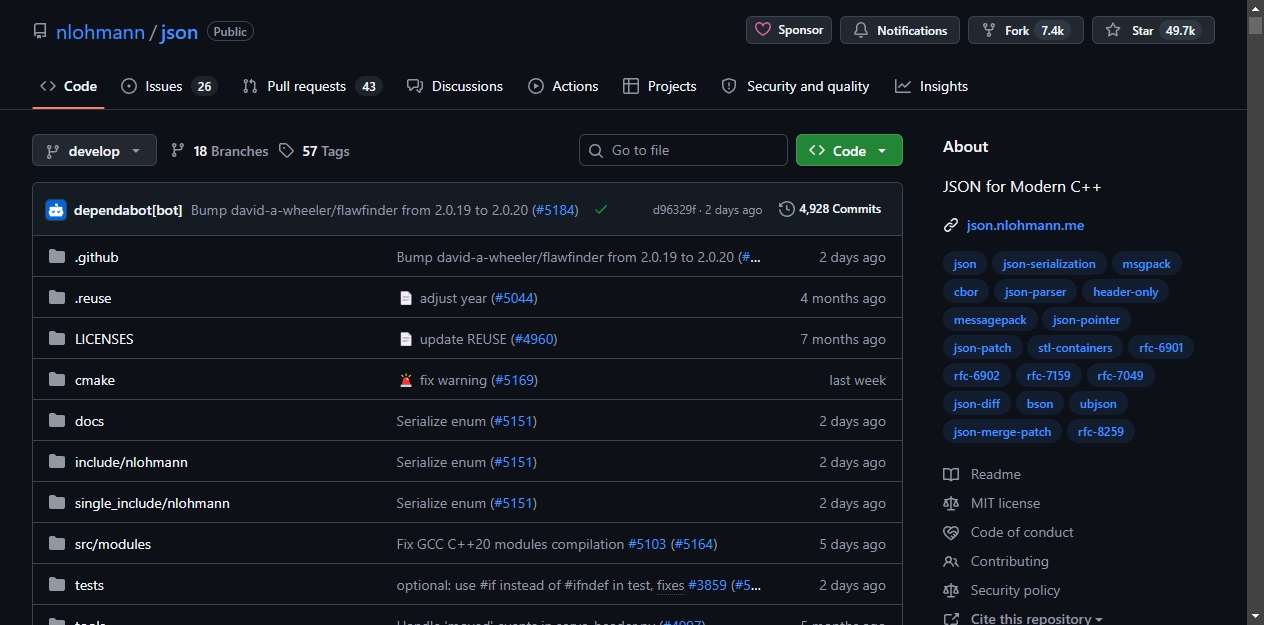Open the src/modules folder

tap(113, 544)
